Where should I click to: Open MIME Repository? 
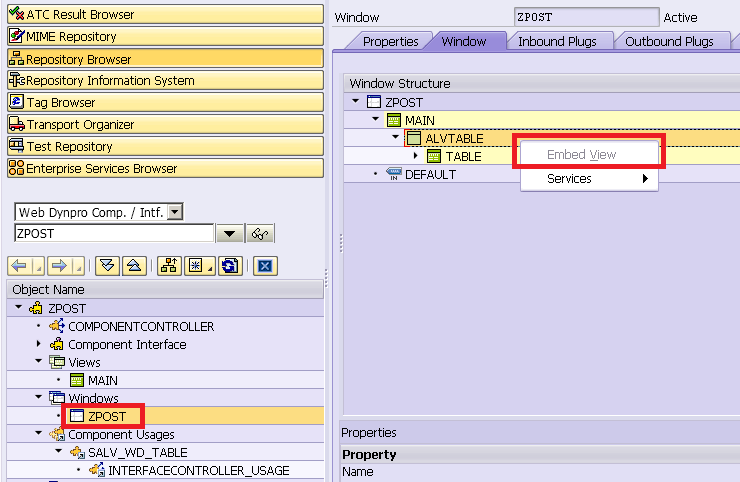[x=165, y=36]
